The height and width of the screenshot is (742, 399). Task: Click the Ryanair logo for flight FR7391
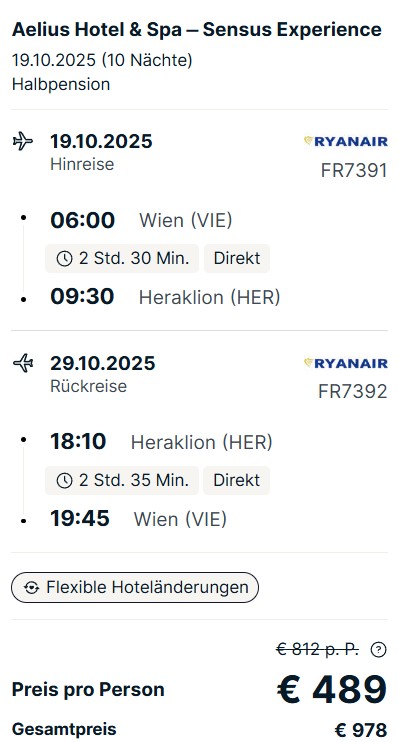[x=346, y=141]
